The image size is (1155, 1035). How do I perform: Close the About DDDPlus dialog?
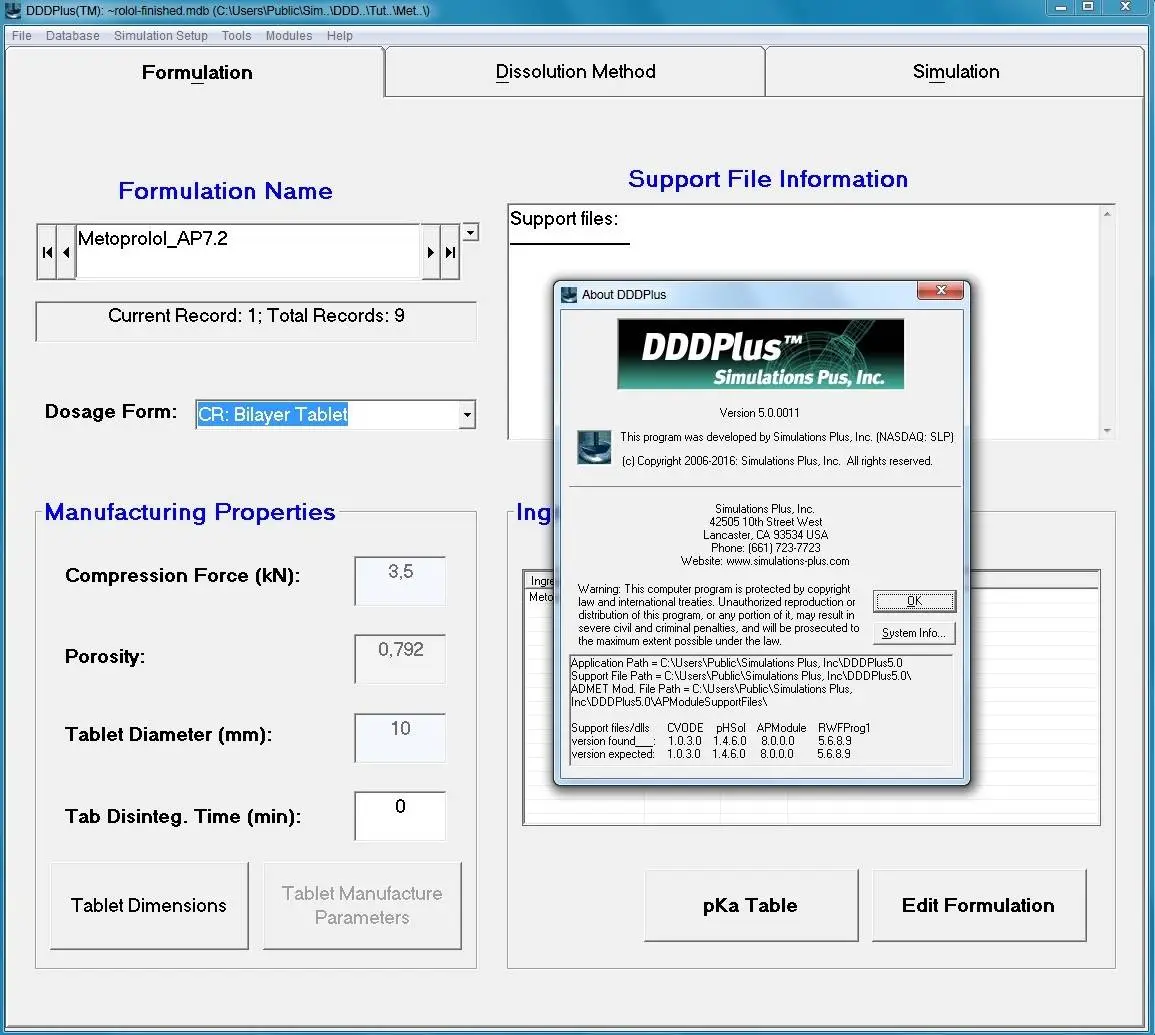[941, 290]
